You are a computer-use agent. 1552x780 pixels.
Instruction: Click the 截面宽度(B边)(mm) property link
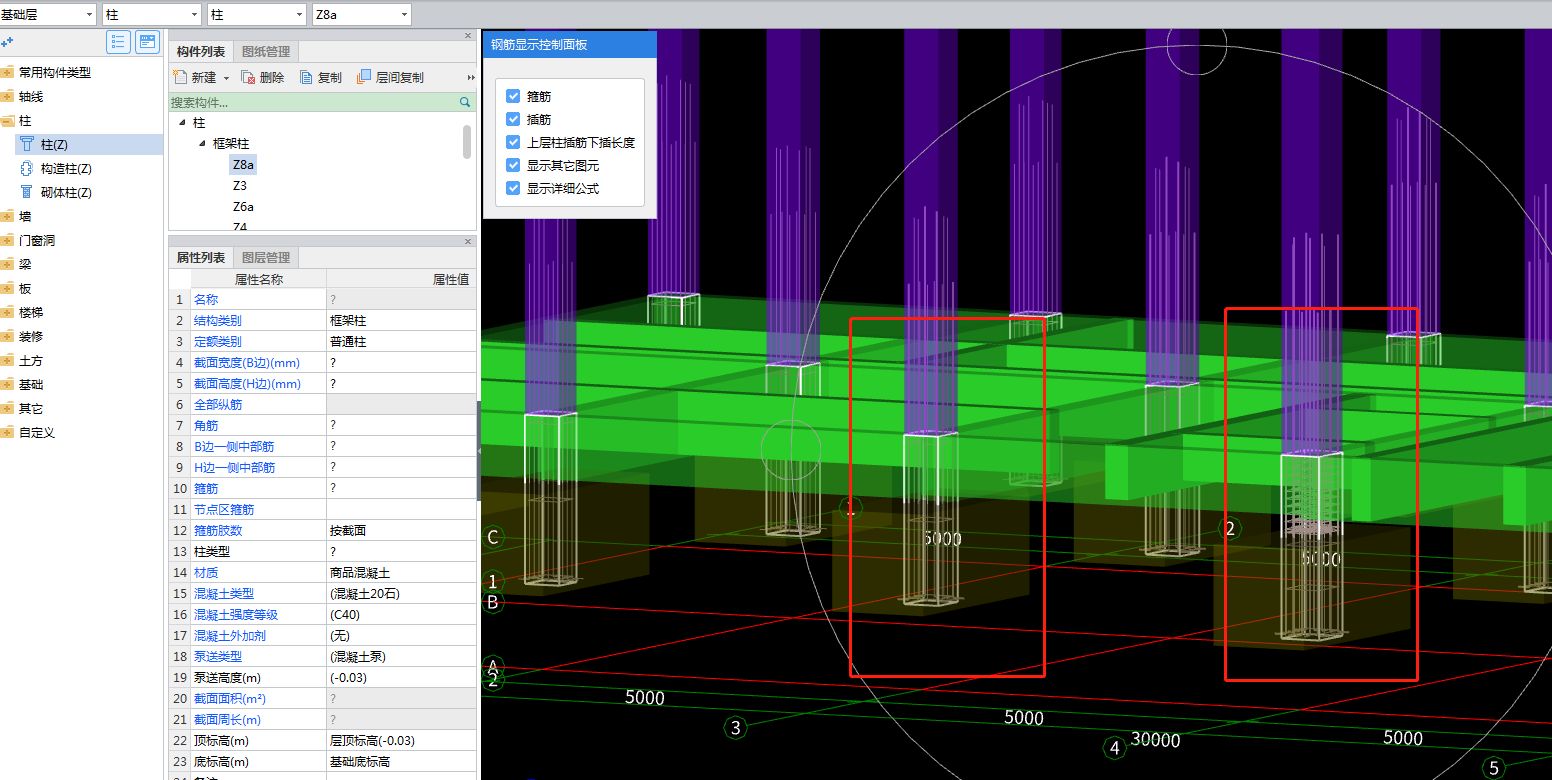[x=247, y=363]
